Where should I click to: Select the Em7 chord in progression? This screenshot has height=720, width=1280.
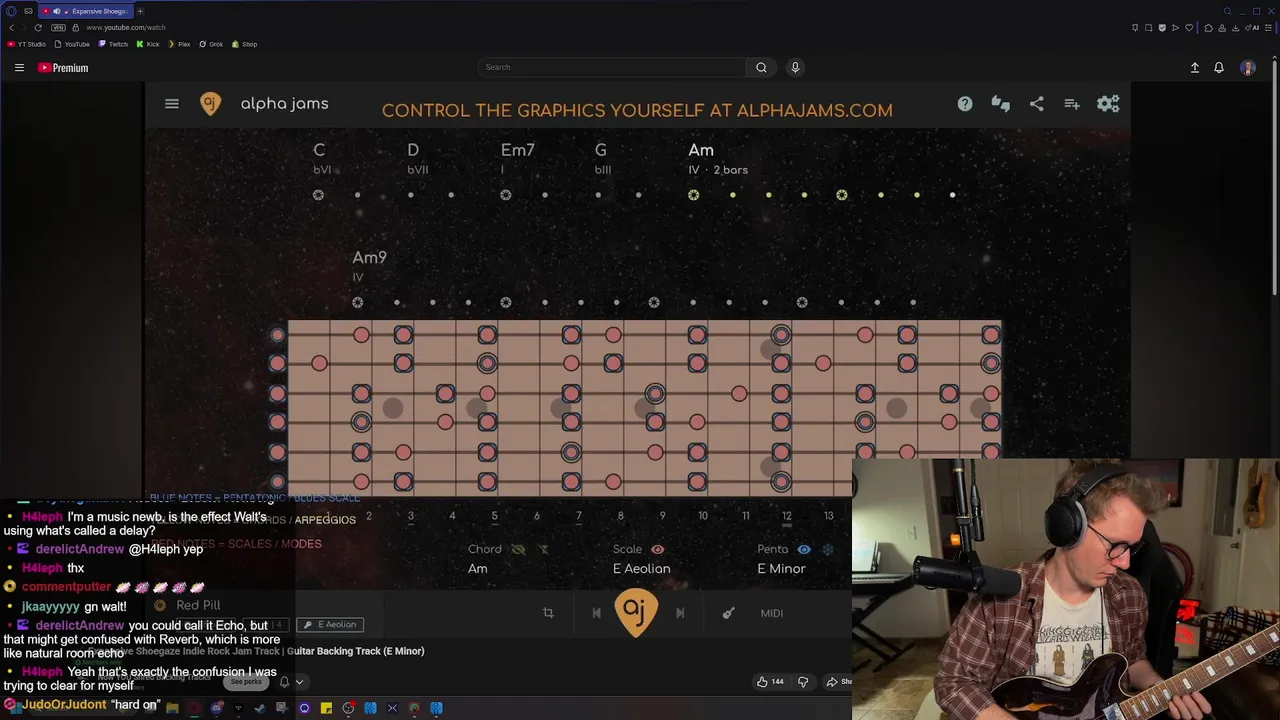518,150
